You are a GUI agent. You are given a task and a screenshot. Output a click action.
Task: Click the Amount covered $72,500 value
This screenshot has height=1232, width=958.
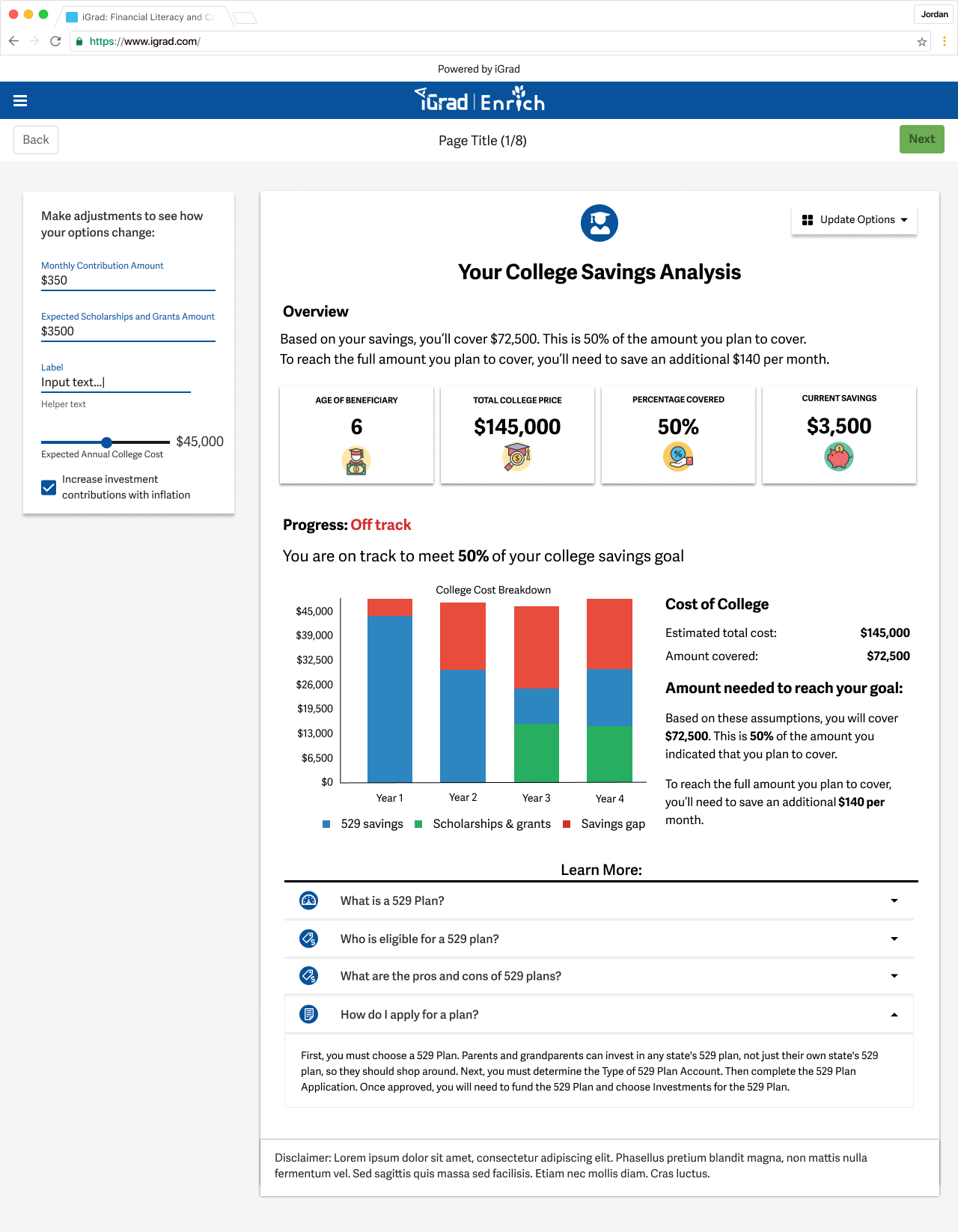(888, 656)
